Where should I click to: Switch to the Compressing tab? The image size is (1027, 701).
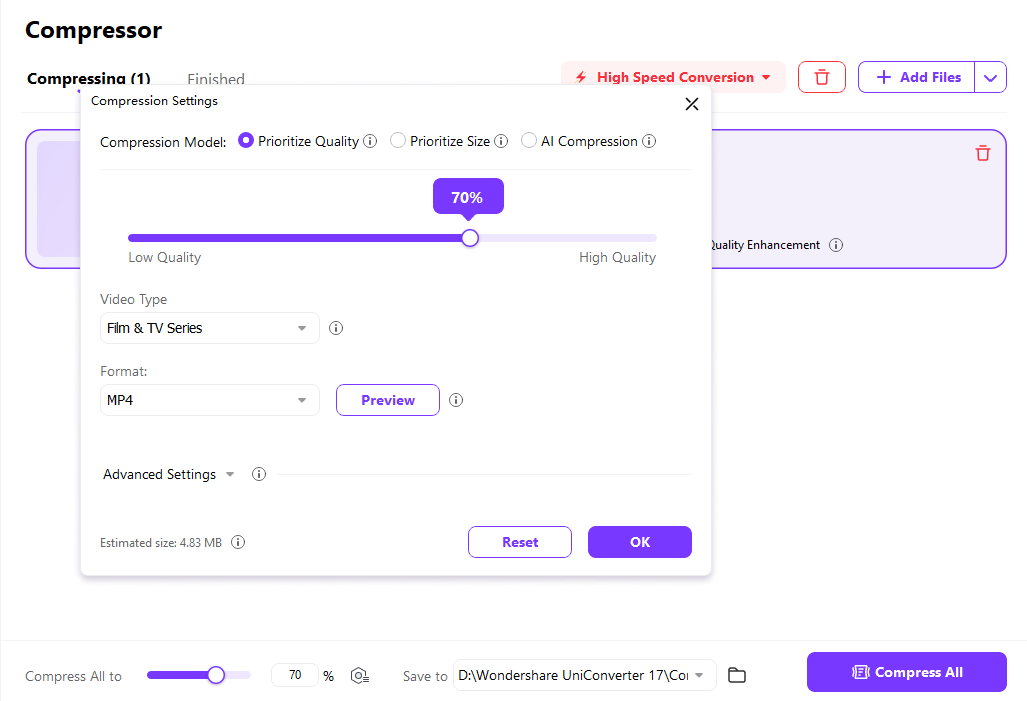tap(88, 79)
